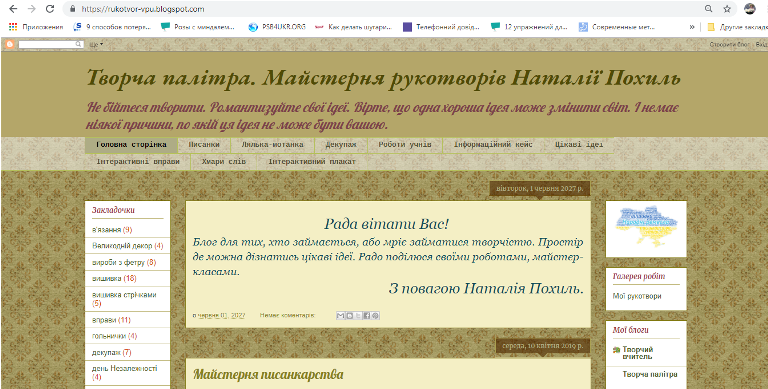This screenshot has height=389, width=768.
Task: Open bookmark '12 упражнений дл...'
Action: point(529,27)
